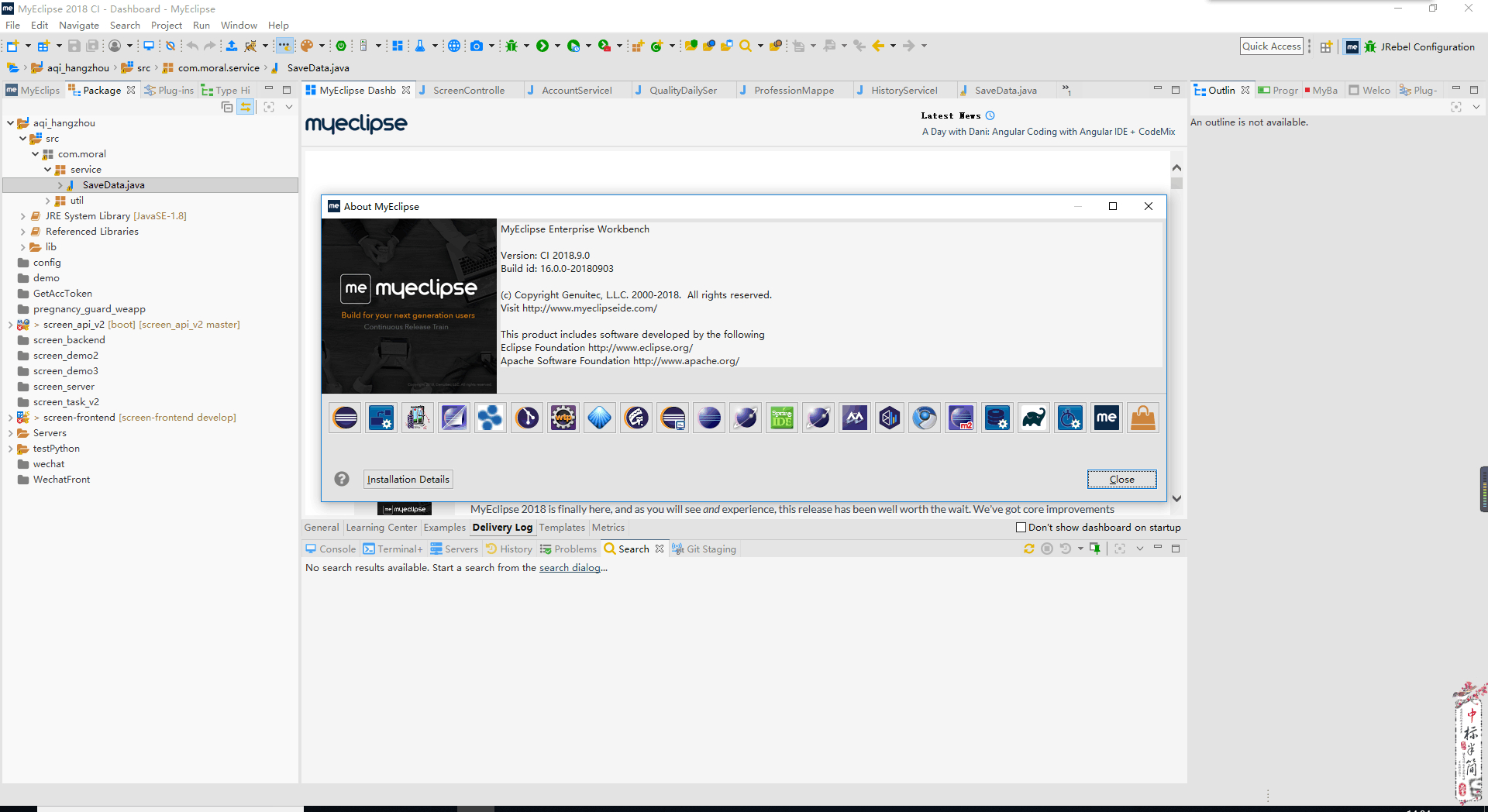This screenshot has height=812, width=1488.
Task: Click the Quick Access input field
Action: [1272, 46]
